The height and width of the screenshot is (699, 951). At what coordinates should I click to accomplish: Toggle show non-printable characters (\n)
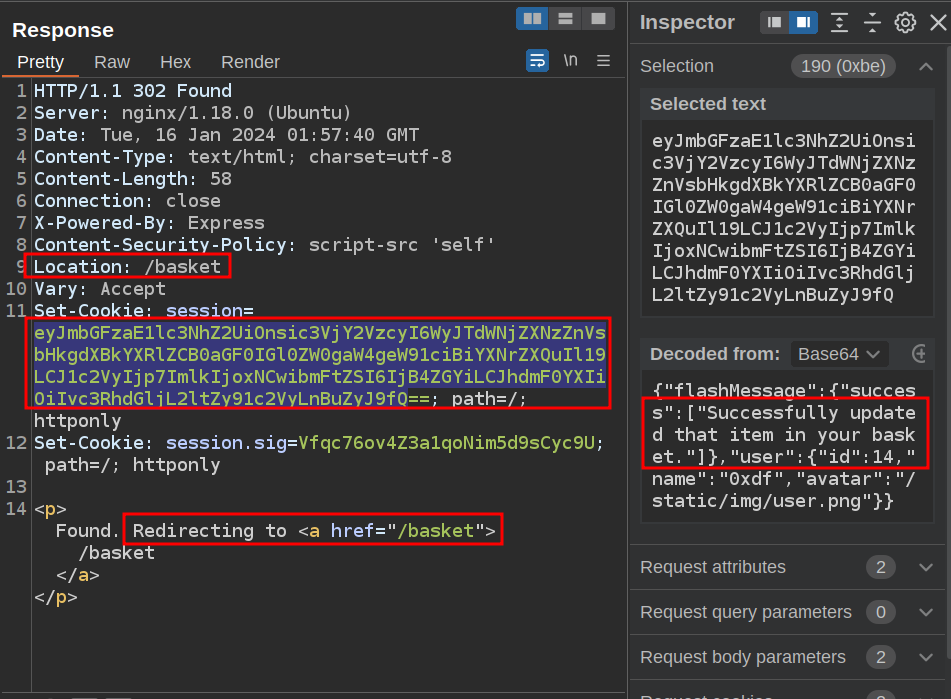570,61
